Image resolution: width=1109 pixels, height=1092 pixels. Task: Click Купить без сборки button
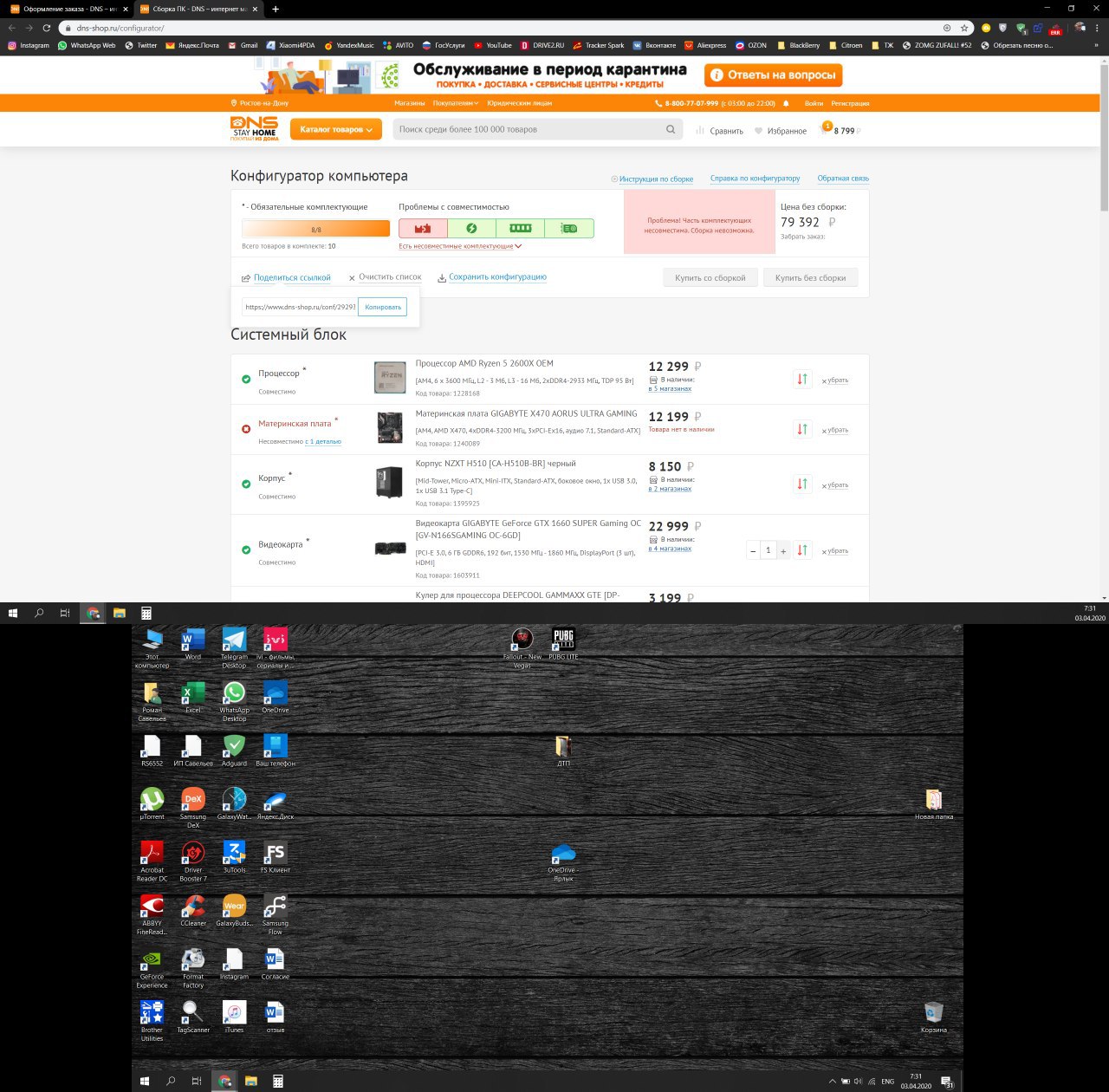tap(811, 278)
